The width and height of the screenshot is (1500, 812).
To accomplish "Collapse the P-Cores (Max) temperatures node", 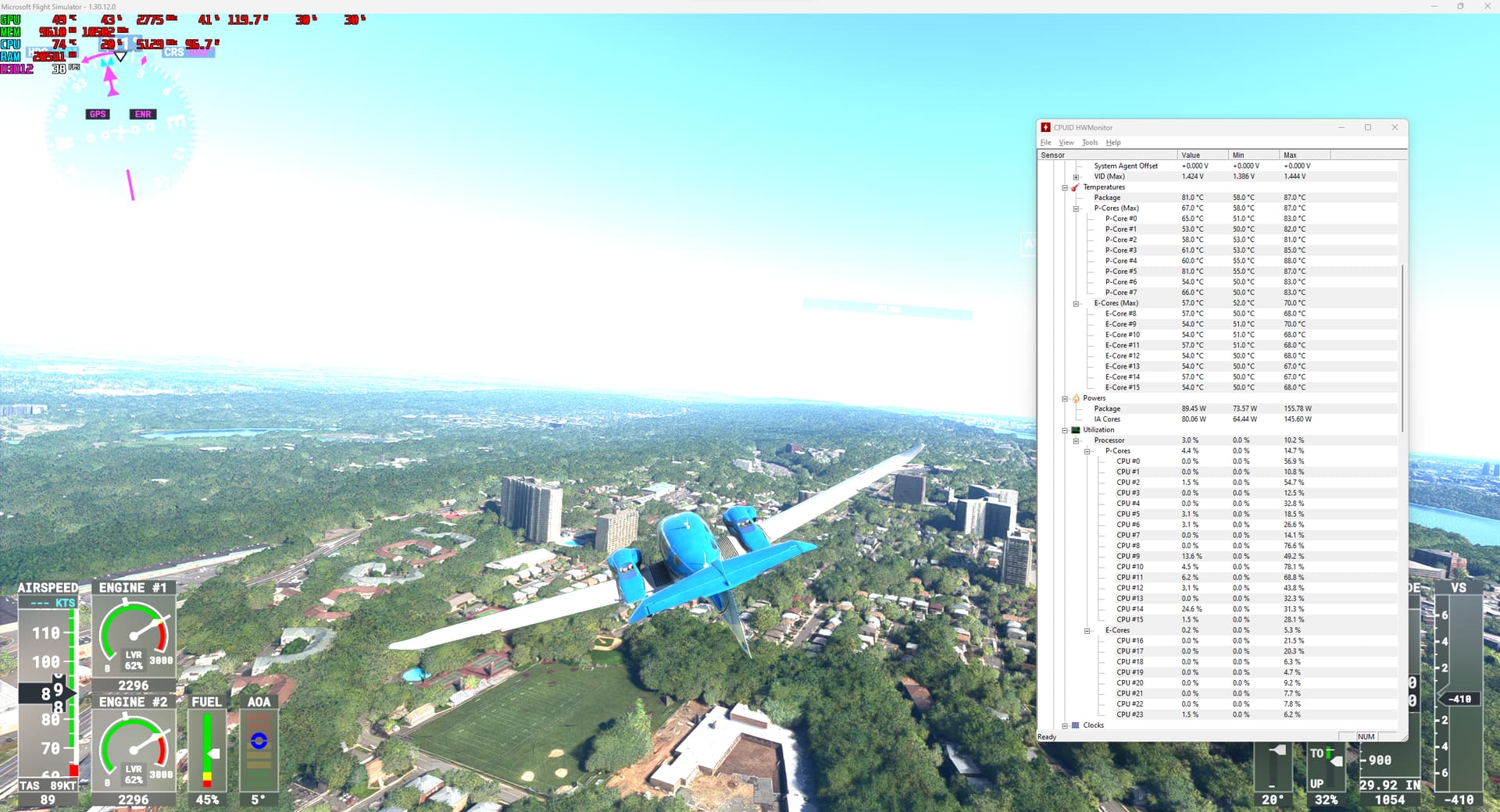I will pos(1076,208).
